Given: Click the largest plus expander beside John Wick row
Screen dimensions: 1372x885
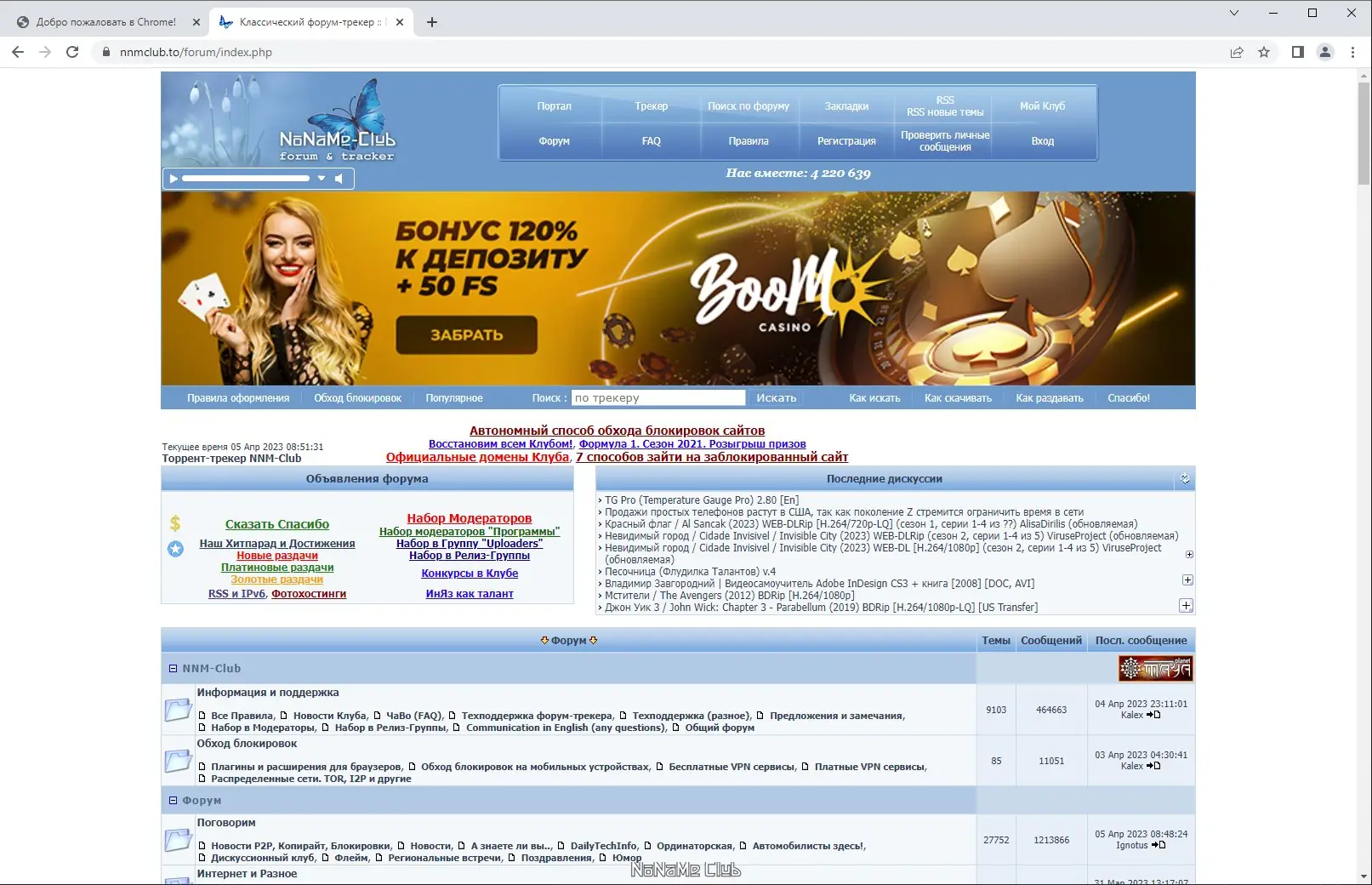Looking at the screenshot, I should coord(1186,605).
